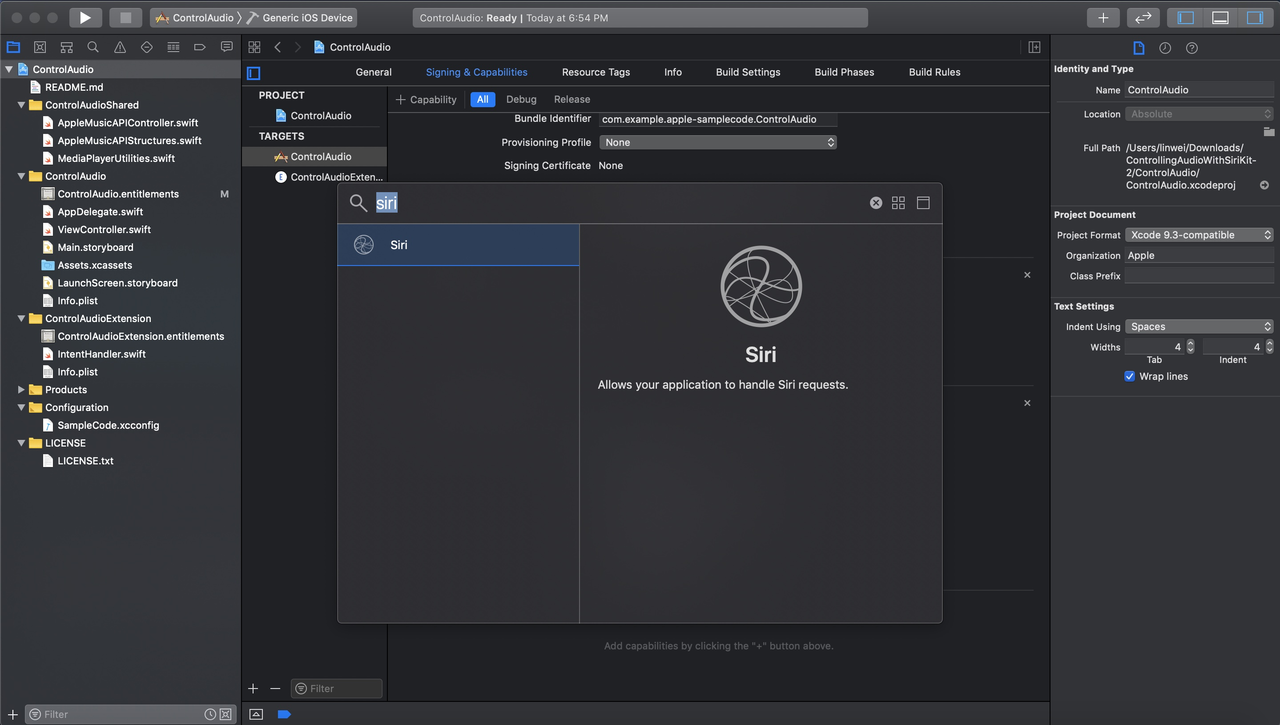The width and height of the screenshot is (1280, 725).
Task: Stop the running task
Action: click(125, 17)
